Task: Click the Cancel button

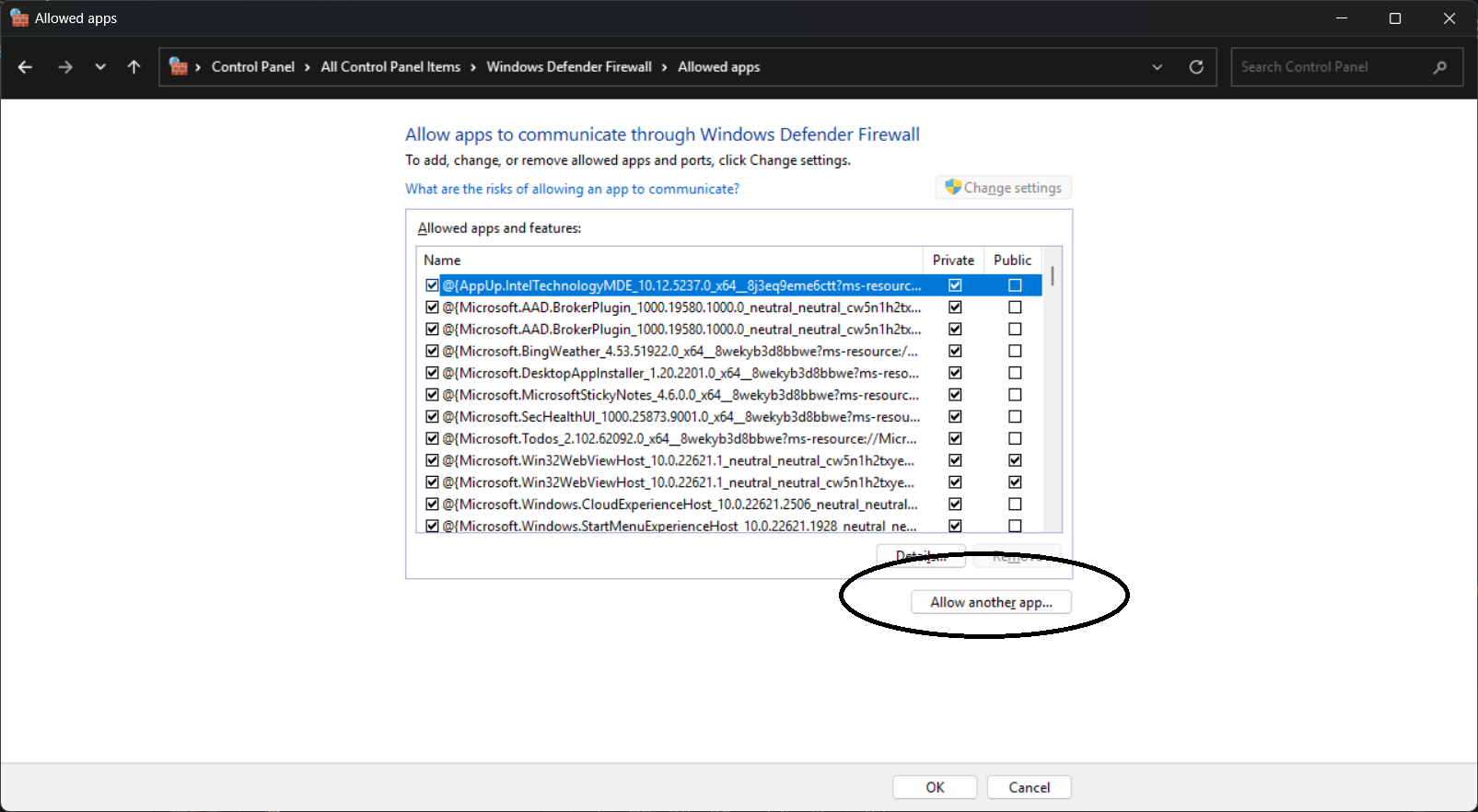Action: click(x=1030, y=787)
